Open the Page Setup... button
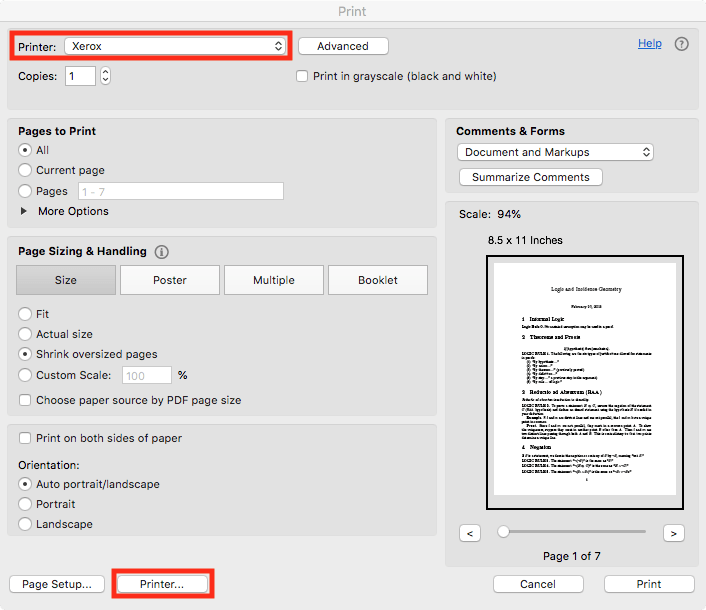This screenshot has width=706, height=610. [57, 584]
